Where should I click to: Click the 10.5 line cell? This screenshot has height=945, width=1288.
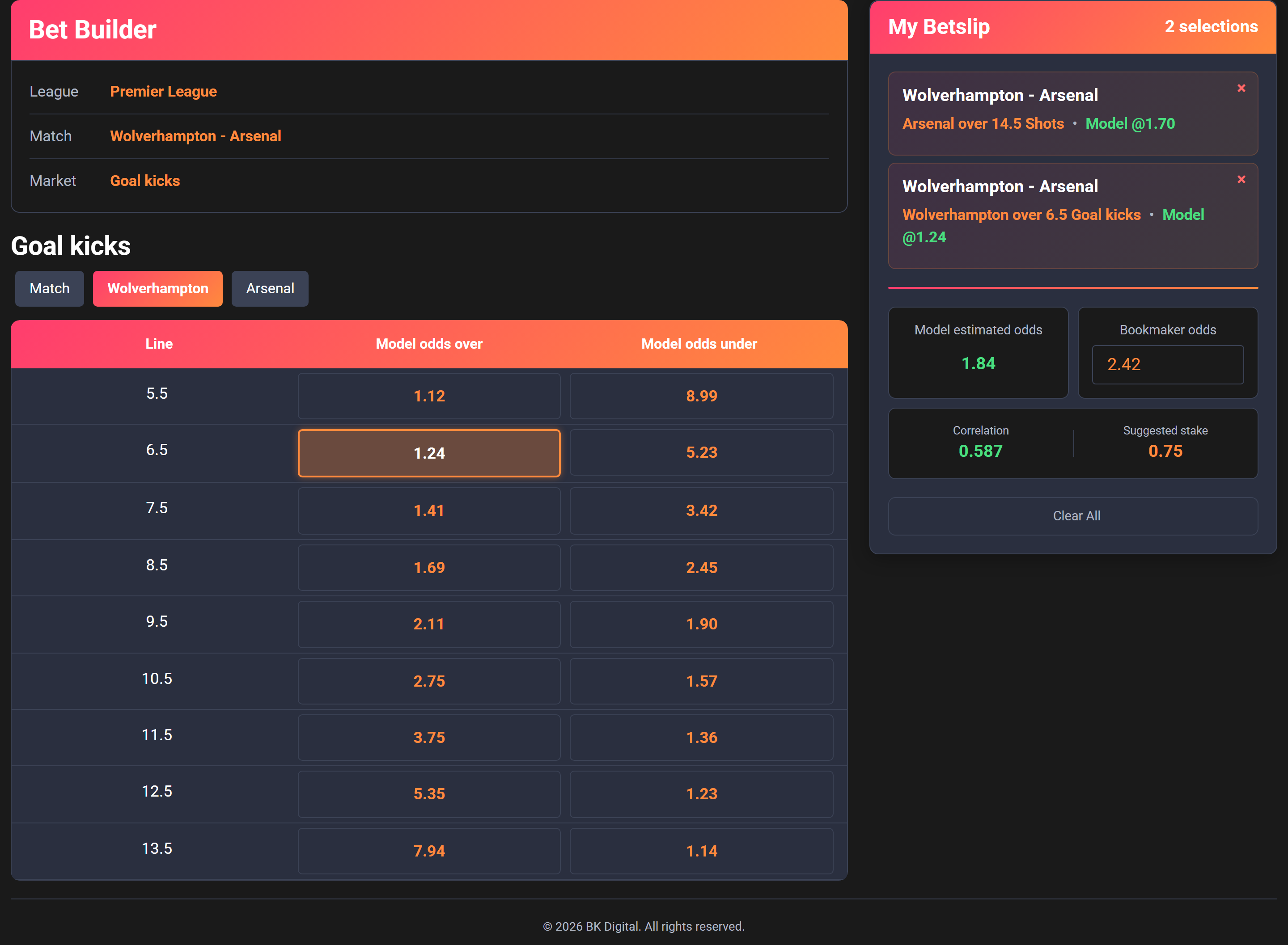click(157, 679)
